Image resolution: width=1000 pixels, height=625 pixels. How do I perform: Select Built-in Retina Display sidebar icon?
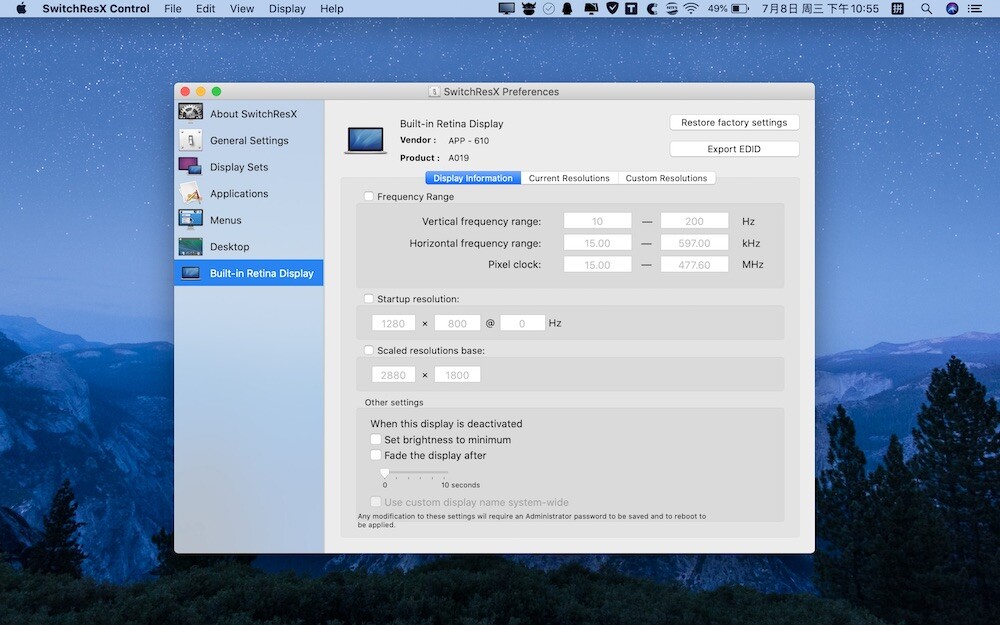coord(190,273)
